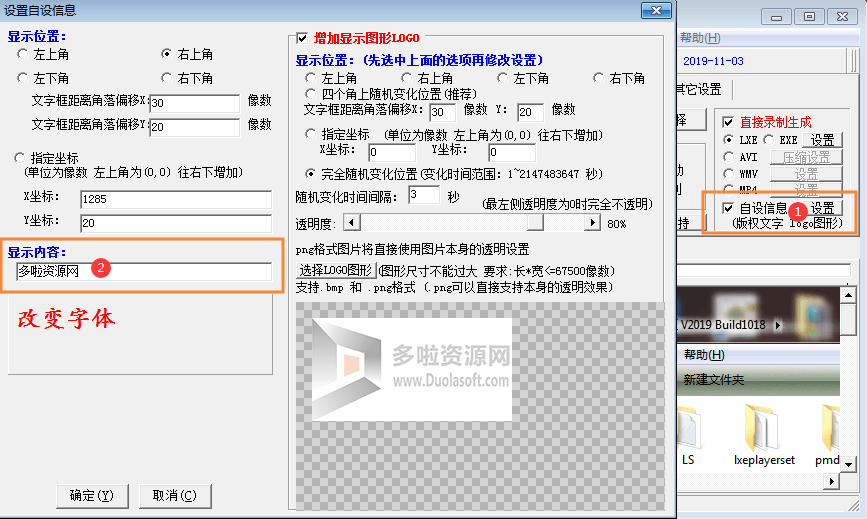Select LXE output format radio
The height and width of the screenshot is (519, 867).
click(x=728, y=140)
